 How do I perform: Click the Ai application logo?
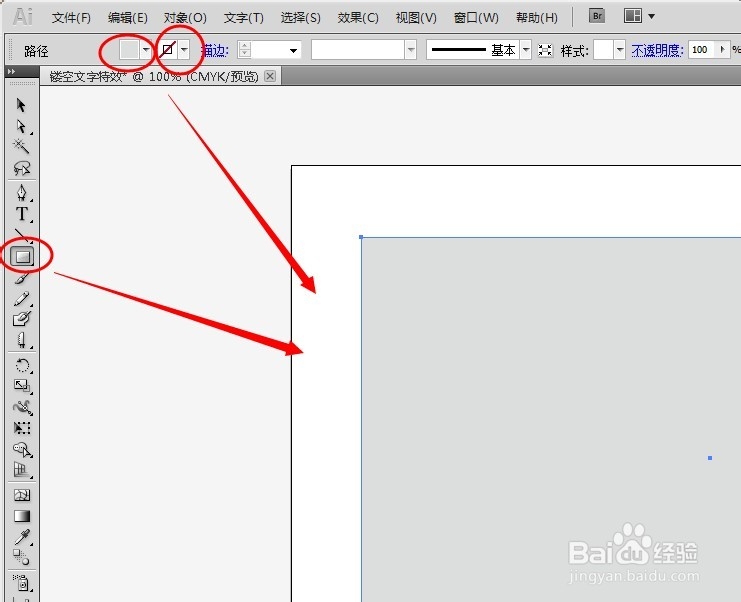[23, 17]
